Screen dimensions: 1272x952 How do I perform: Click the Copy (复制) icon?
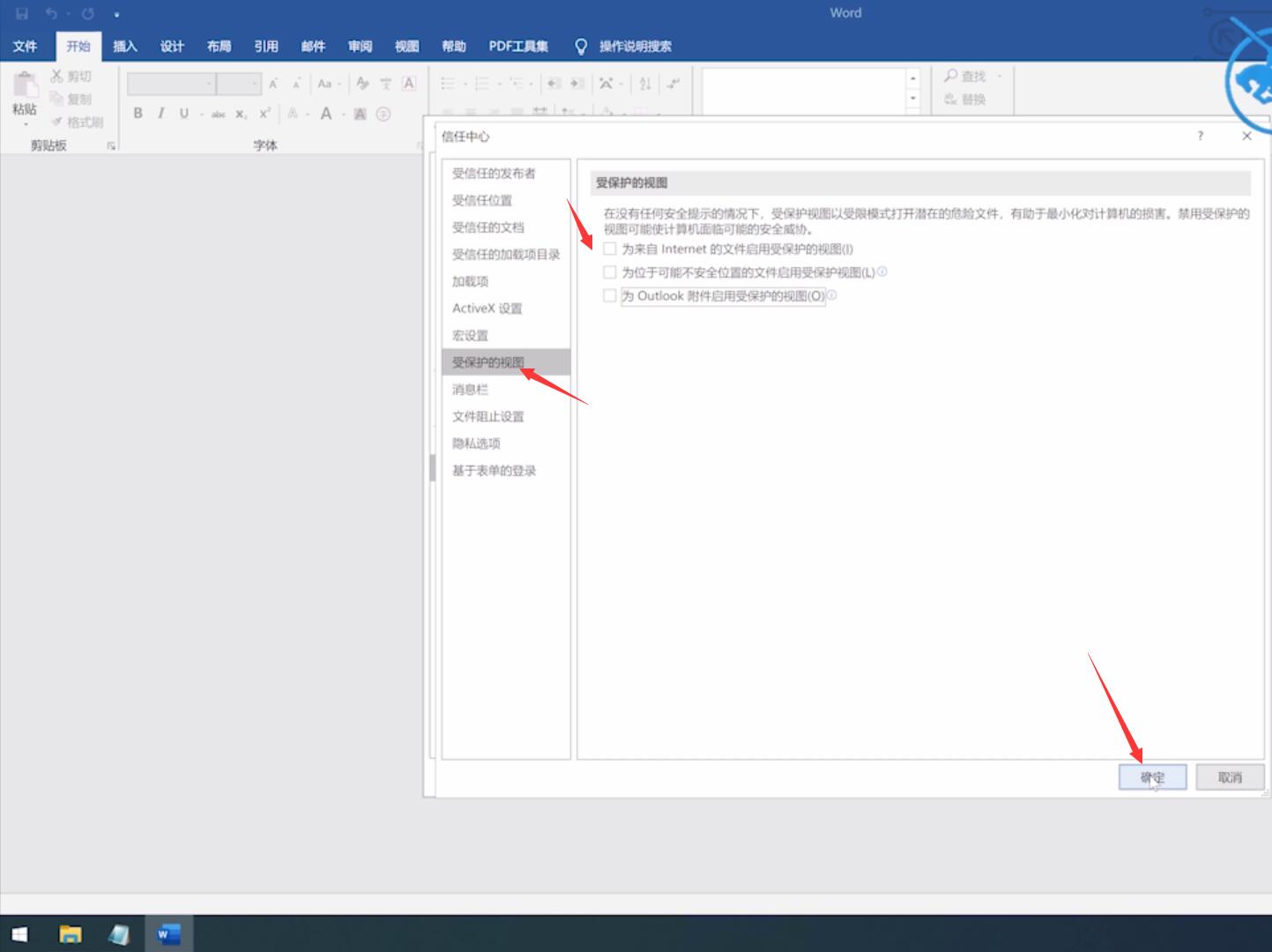[57, 99]
